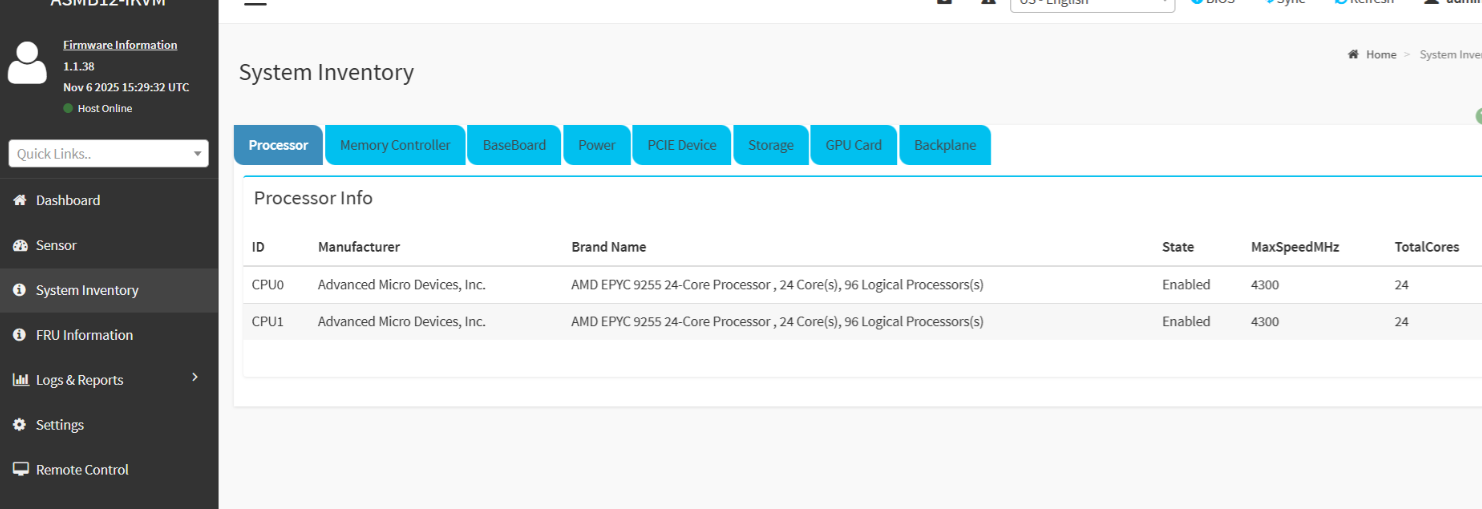This screenshot has height=509, width=1482.
Task: Select the GPU Card tab
Action: coord(853,145)
